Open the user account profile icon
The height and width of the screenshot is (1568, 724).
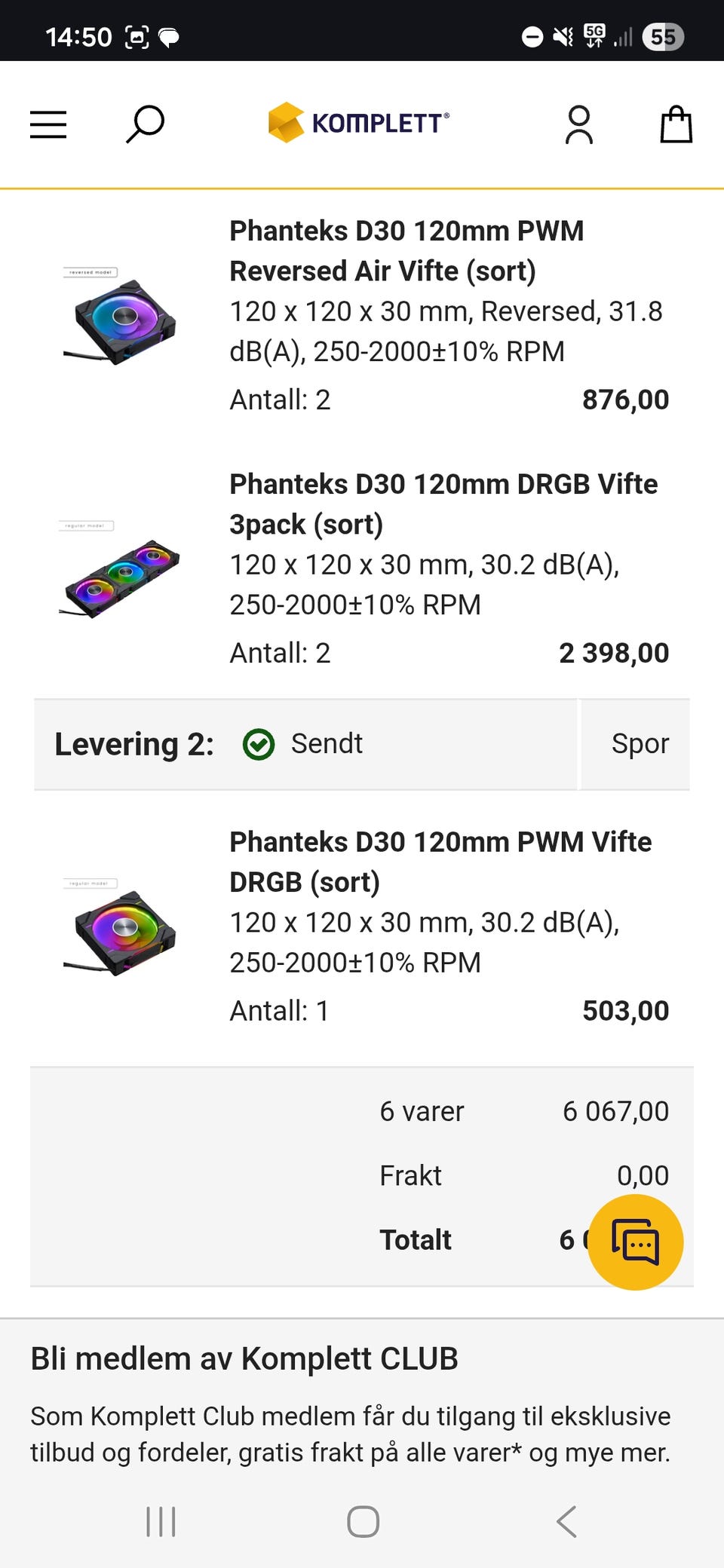click(x=578, y=124)
